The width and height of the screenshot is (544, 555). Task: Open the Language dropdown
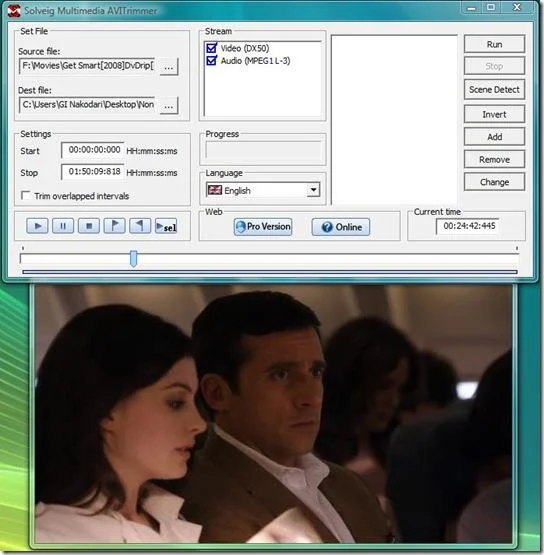[x=313, y=190]
